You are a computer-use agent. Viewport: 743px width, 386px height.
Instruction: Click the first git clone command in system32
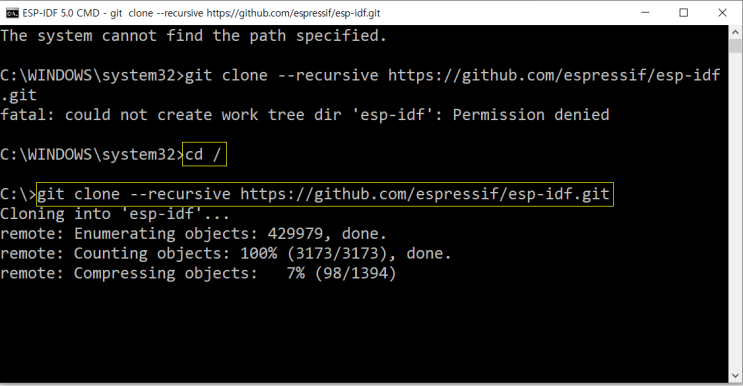click(453, 75)
